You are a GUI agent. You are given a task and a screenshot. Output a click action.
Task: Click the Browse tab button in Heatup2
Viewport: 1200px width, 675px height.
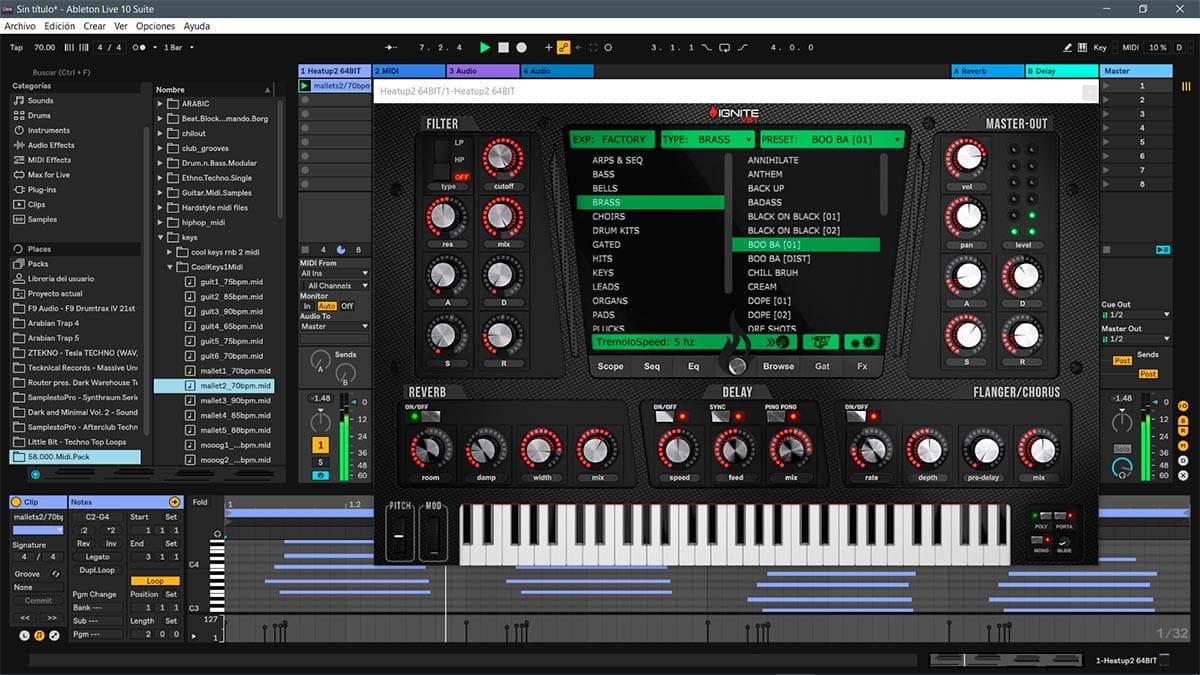[x=778, y=366]
